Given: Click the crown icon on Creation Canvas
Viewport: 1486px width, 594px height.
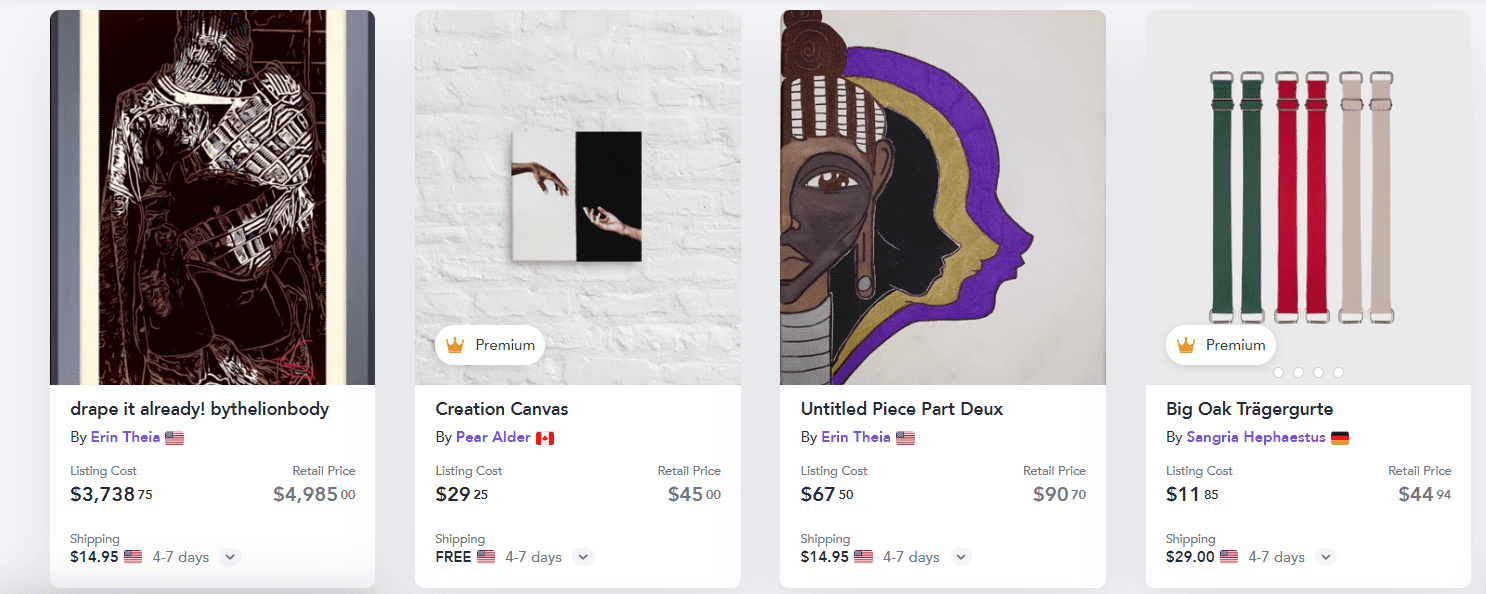Looking at the screenshot, I should pyautogui.click(x=456, y=345).
